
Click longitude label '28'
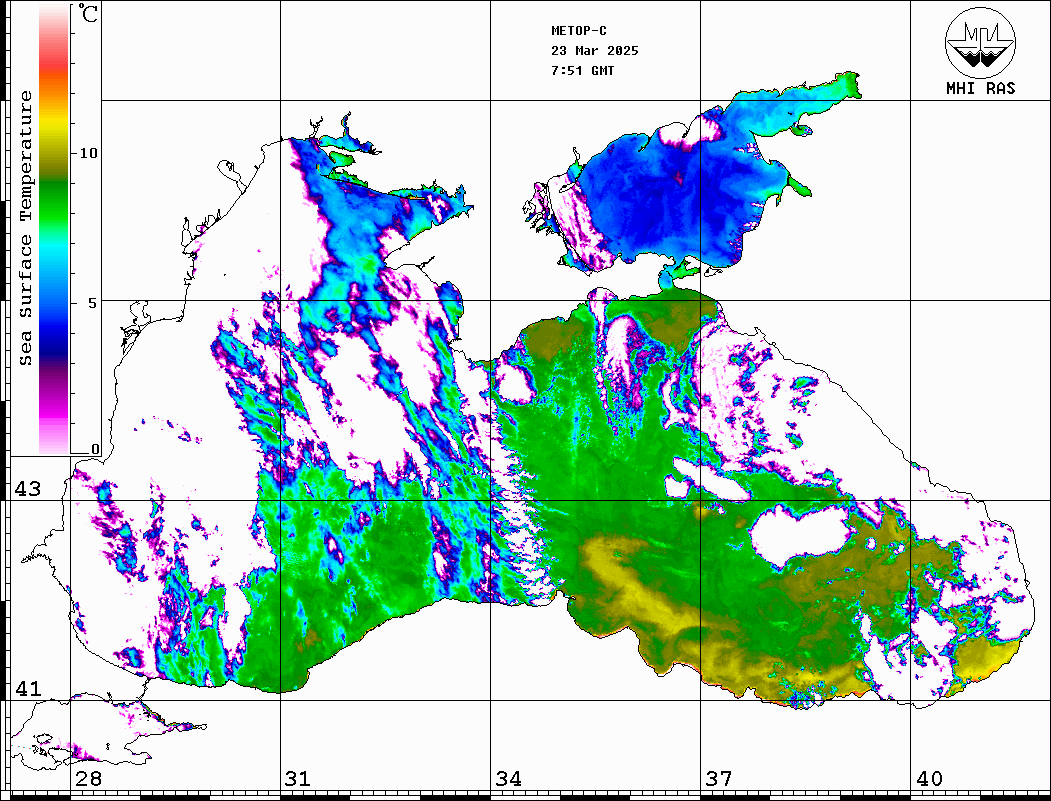pyautogui.click(x=88, y=778)
